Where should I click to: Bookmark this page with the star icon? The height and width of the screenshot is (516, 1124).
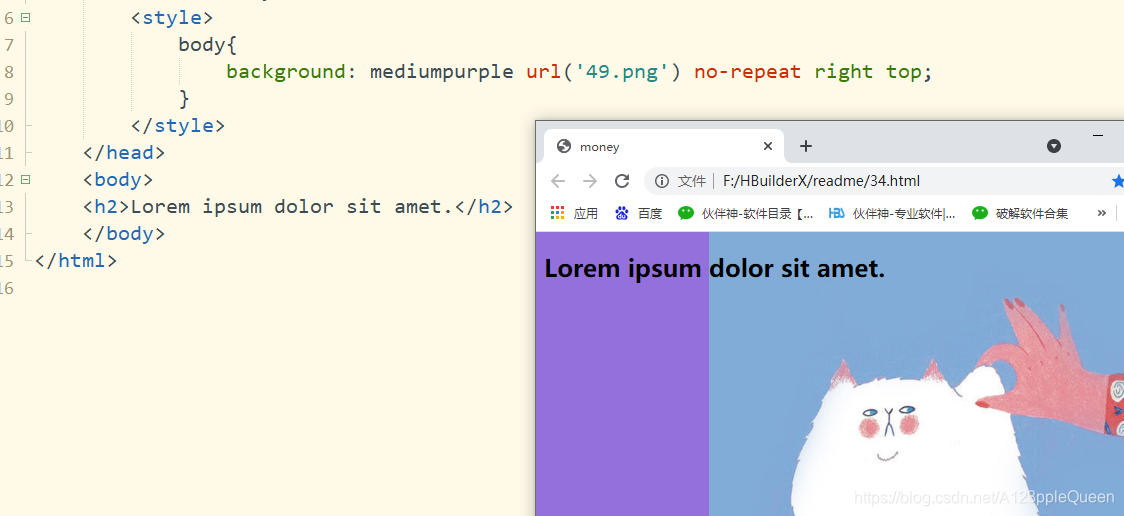pos(1117,181)
